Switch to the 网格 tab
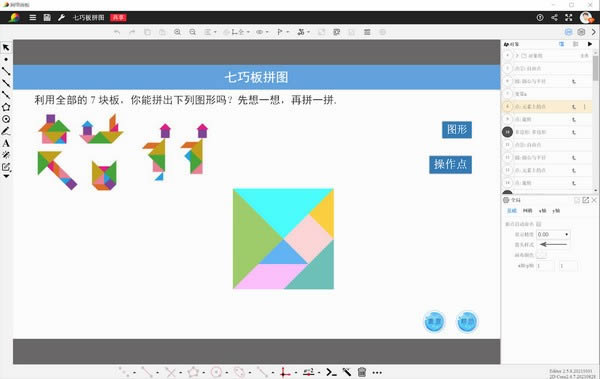Viewport: 600px width, 379px height. (528, 211)
